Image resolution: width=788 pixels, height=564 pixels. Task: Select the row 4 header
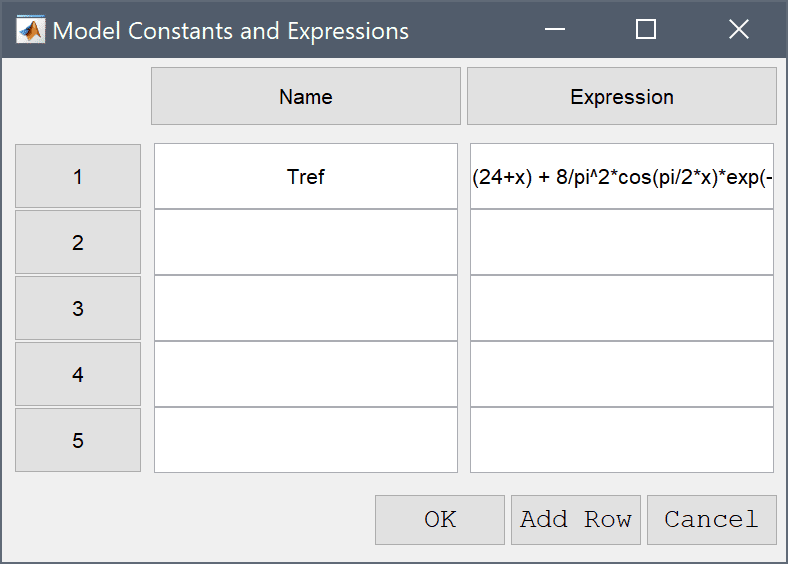point(78,374)
